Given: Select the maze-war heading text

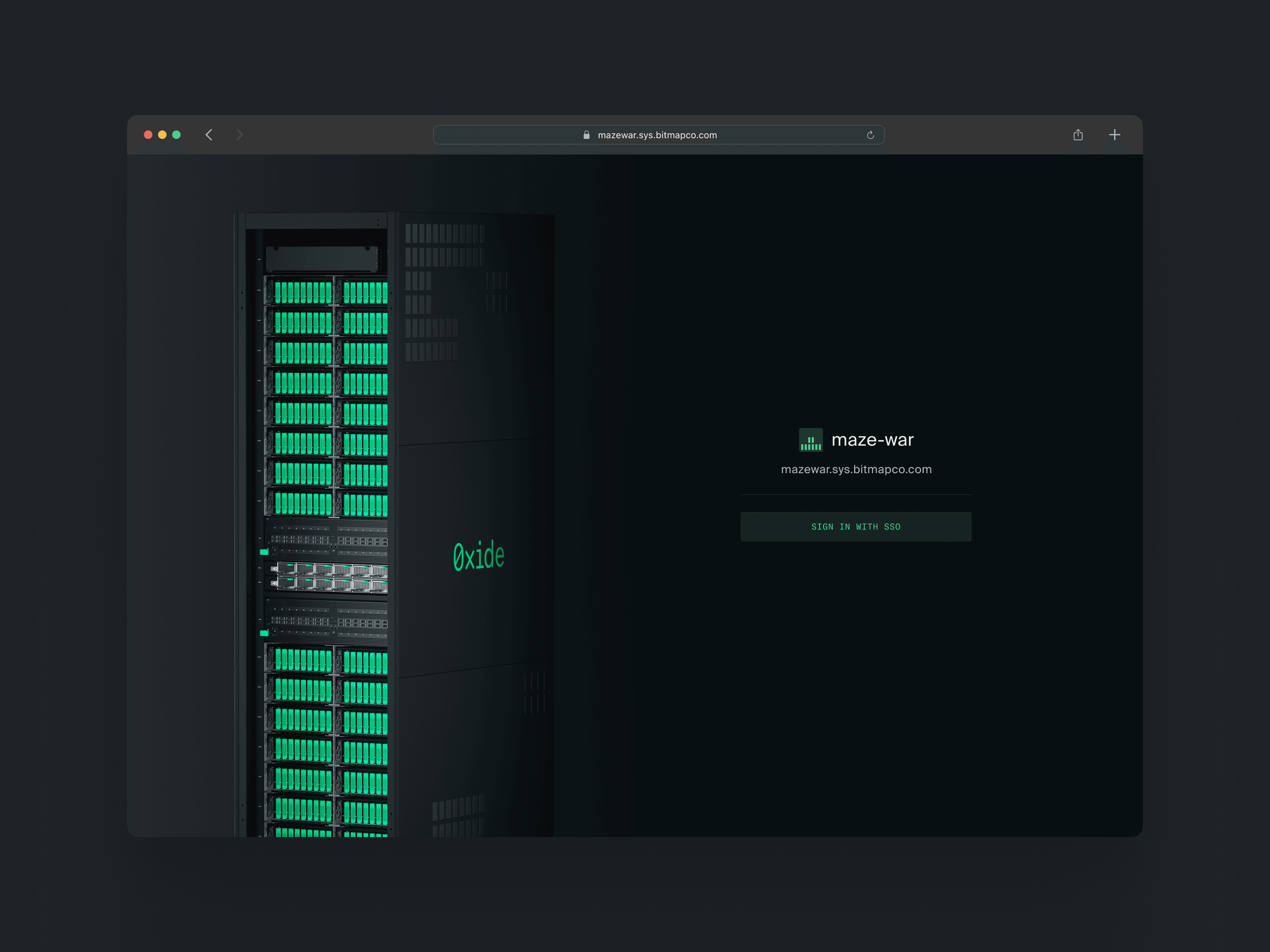Looking at the screenshot, I should click(x=872, y=440).
